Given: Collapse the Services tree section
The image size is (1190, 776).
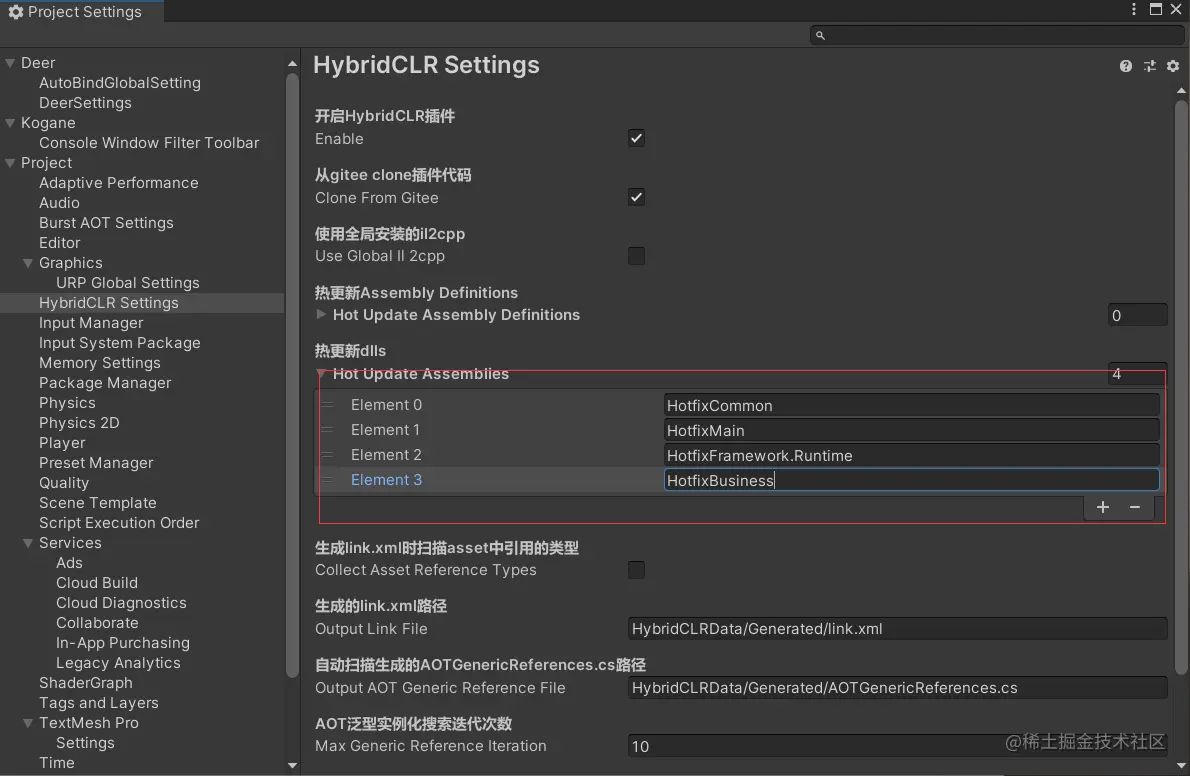Looking at the screenshot, I should pos(28,543).
